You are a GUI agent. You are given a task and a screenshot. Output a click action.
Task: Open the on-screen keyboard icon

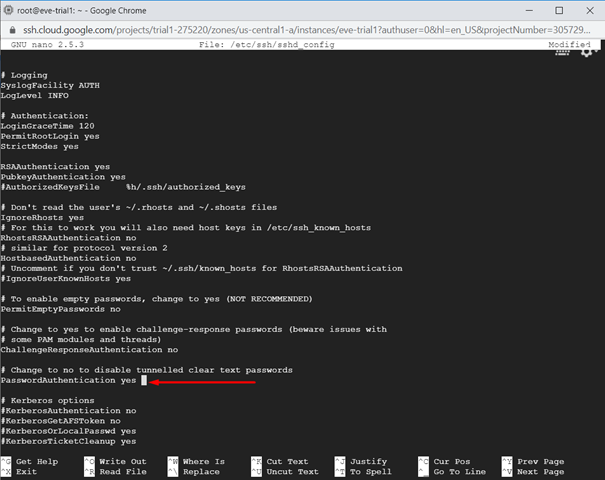562,52
